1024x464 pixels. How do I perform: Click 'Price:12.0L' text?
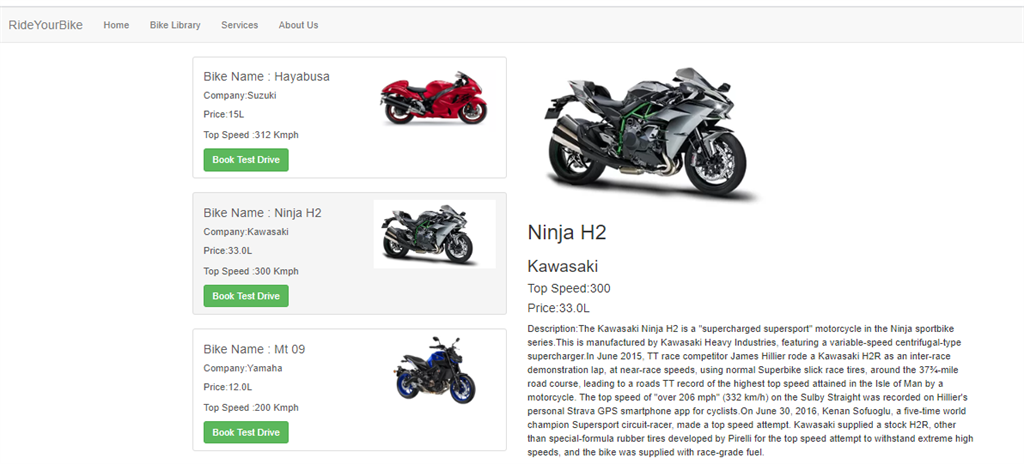[228, 387]
